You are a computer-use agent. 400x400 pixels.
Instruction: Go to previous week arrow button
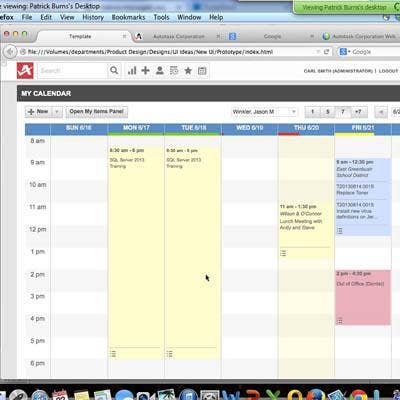[x=381, y=112]
